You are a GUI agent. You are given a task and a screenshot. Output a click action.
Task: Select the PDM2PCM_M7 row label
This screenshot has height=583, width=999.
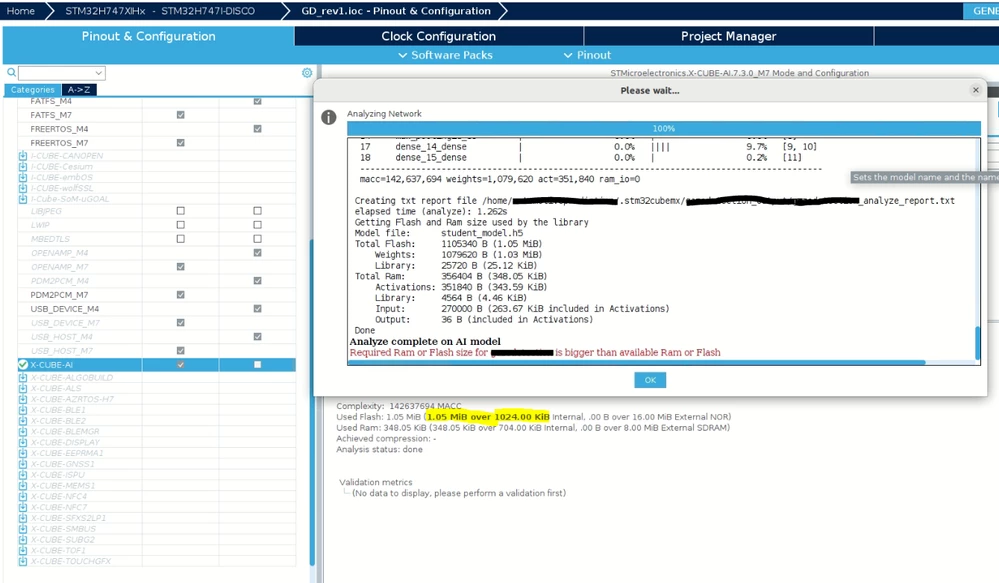[x=59, y=295]
